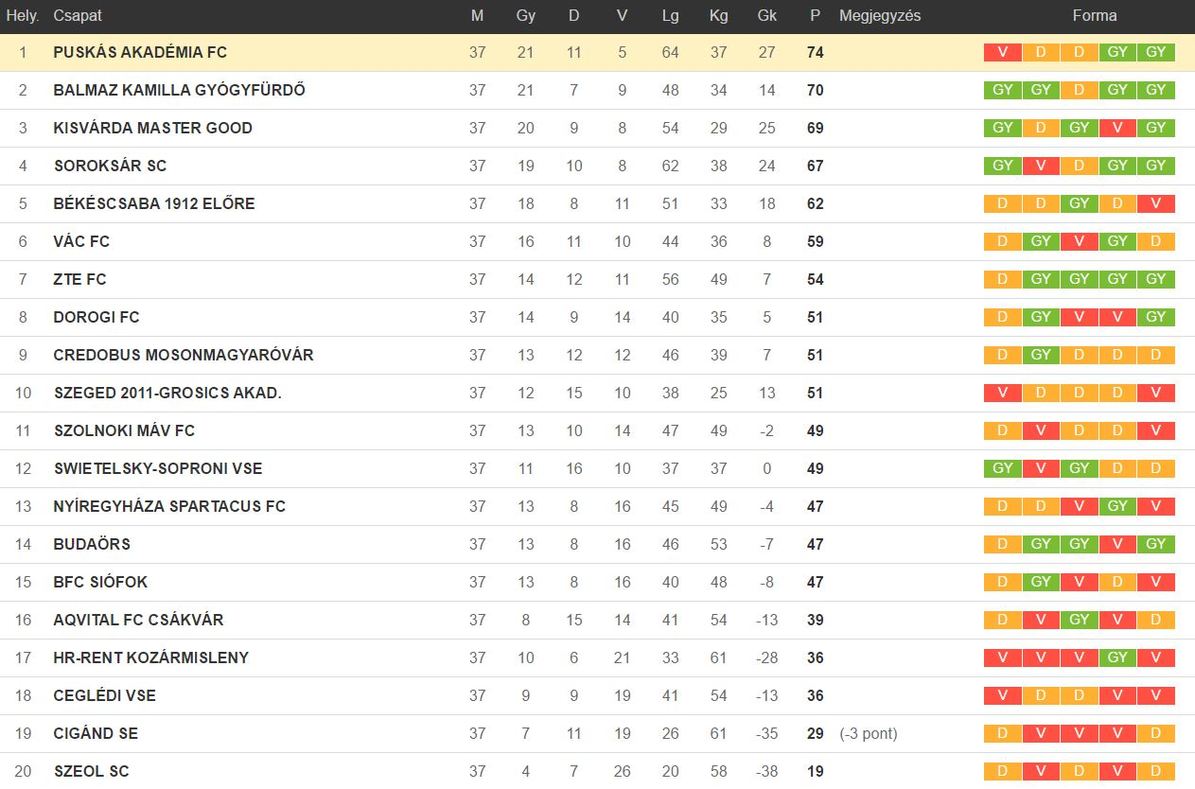1195x789 pixels.
Task: Click Nyíregyháza Spartacus's green GY form badge
Action: pos(1117,506)
